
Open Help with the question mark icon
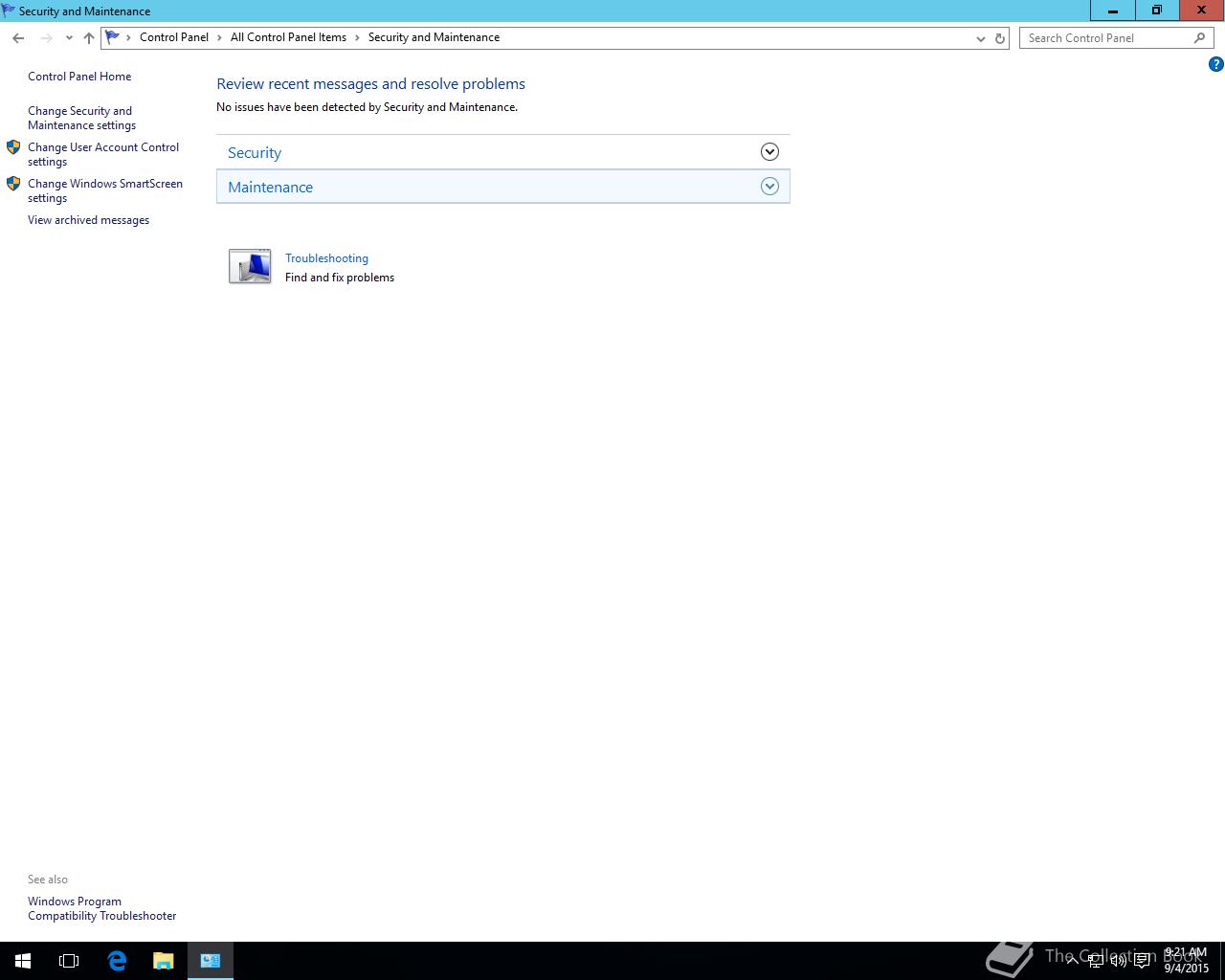(x=1215, y=64)
